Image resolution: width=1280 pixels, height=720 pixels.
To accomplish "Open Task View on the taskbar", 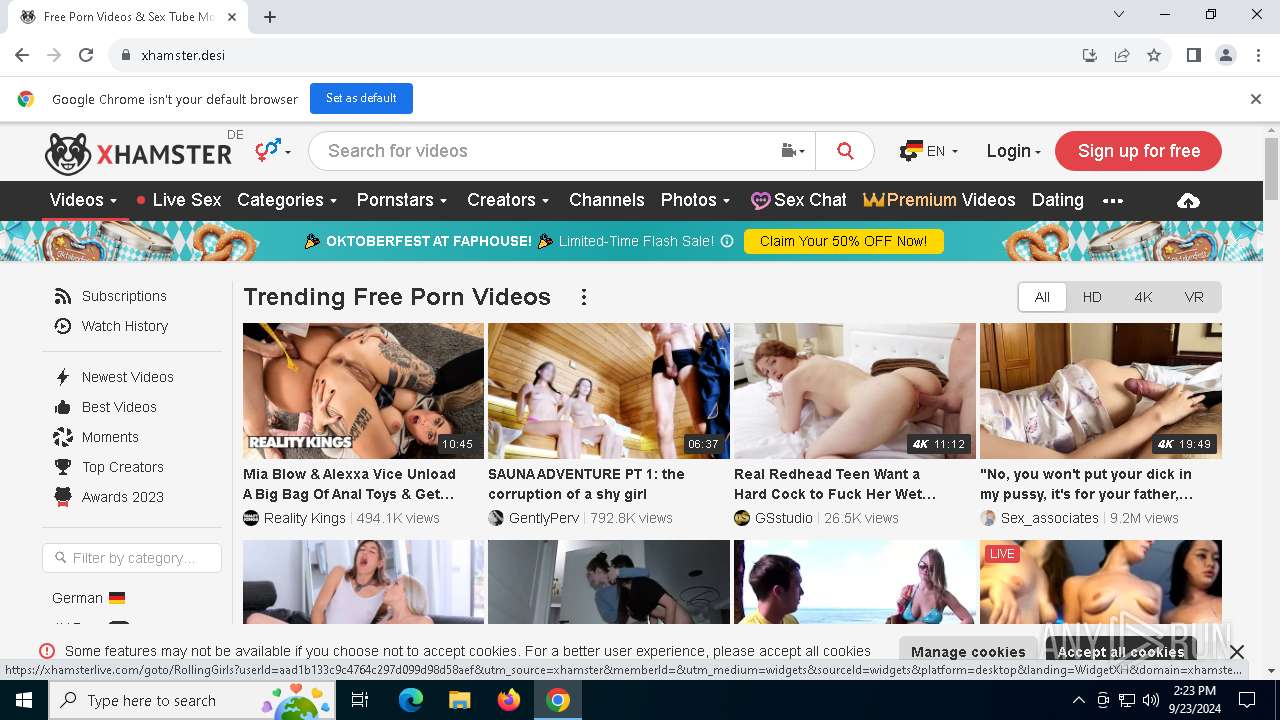I will pyautogui.click(x=360, y=700).
